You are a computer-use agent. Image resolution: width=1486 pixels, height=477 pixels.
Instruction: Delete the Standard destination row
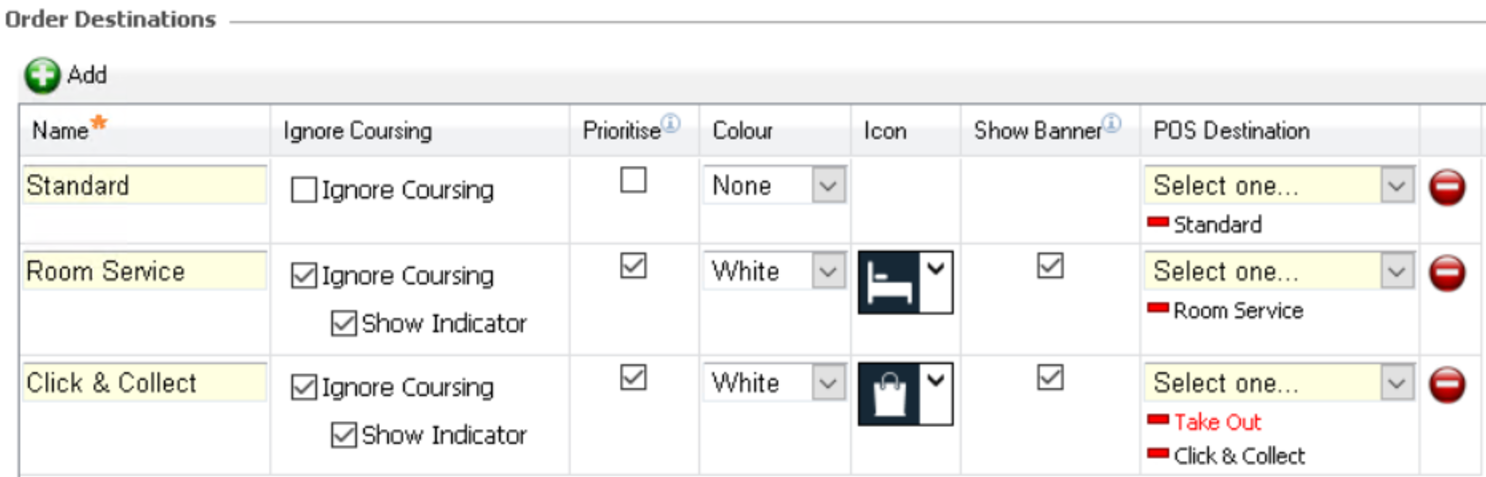coord(1447,187)
